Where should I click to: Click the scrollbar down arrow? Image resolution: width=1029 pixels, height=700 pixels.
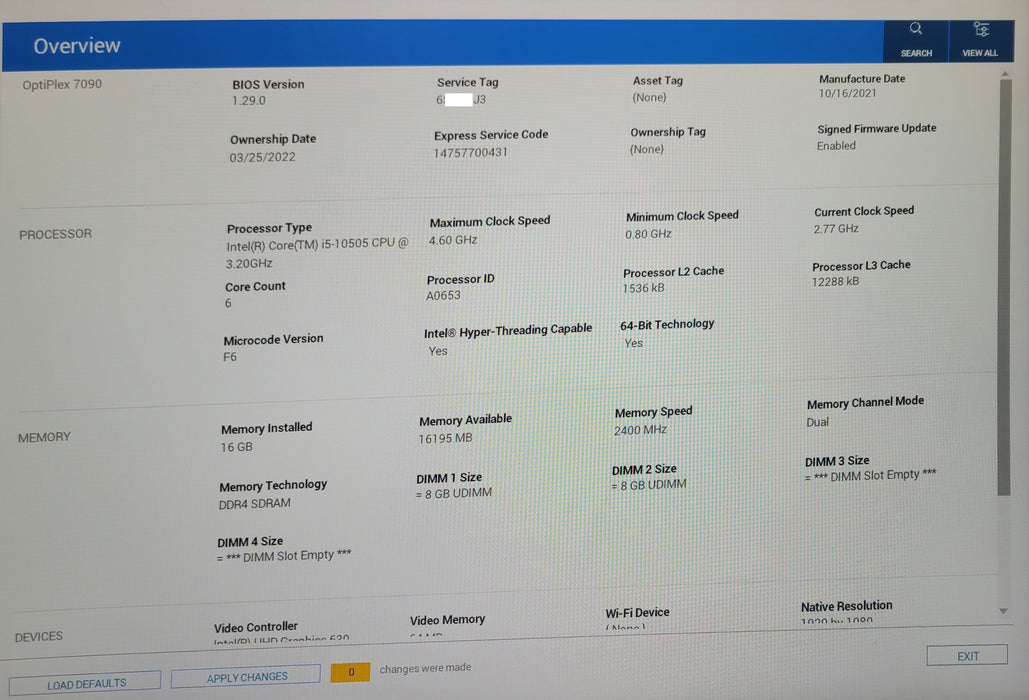(x=1004, y=611)
